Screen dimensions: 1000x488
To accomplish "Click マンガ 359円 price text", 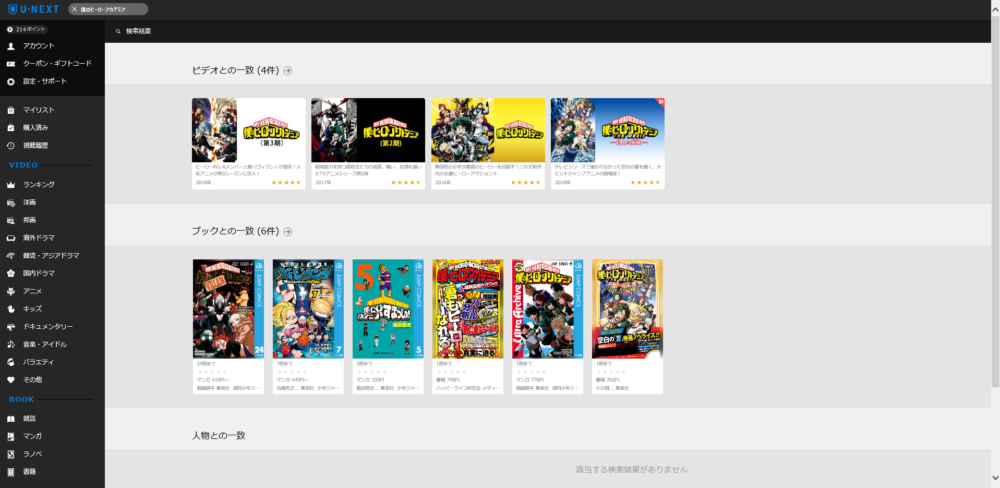I will click(370, 380).
